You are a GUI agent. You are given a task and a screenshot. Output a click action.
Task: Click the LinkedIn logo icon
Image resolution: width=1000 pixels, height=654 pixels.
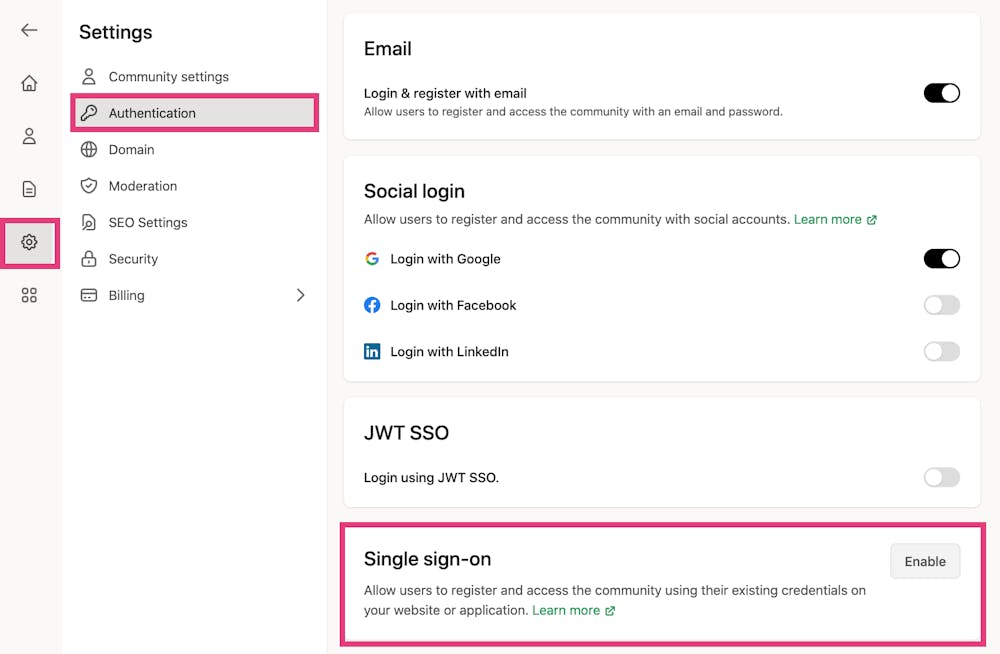pos(372,352)
